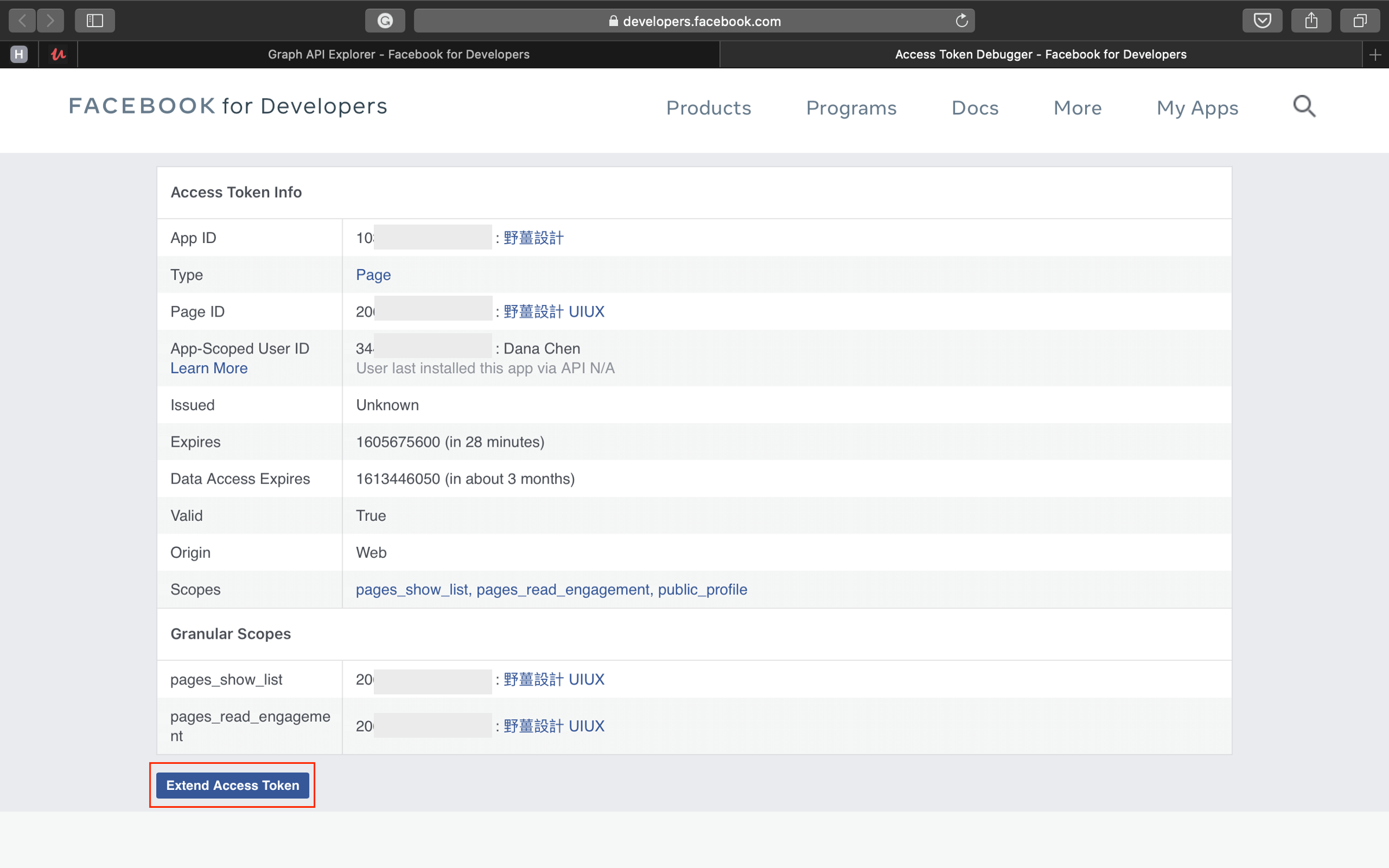Image resolution: width=1389 pixels, height=868 pixels.
Task: Show the tab overview icon
Action: [1359, 21]
